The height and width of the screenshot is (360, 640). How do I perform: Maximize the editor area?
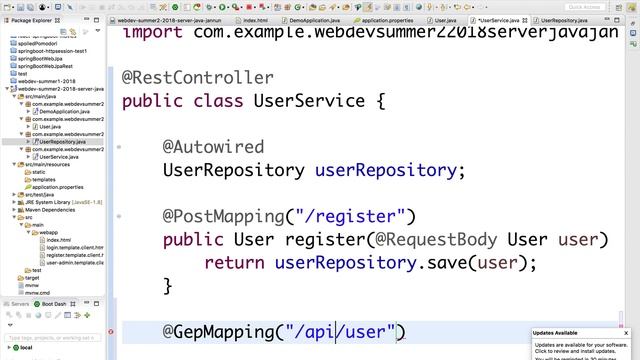(x=617, y=20)
